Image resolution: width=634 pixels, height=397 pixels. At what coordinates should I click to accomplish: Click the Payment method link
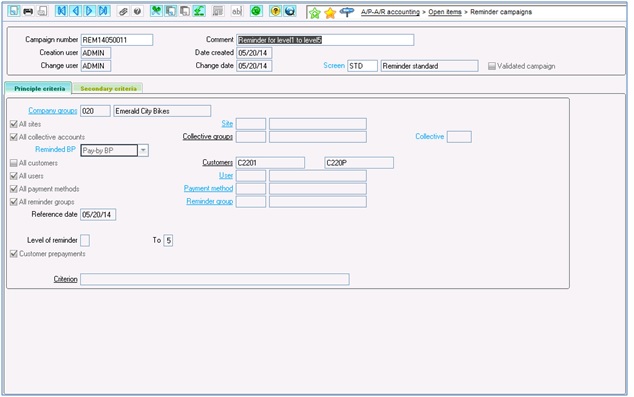click(208, 188)
